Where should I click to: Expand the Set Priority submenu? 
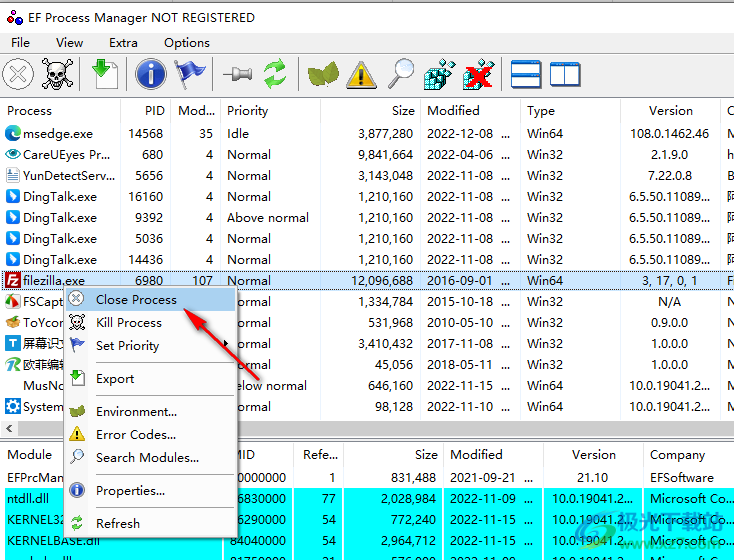[x=151, y=346]
